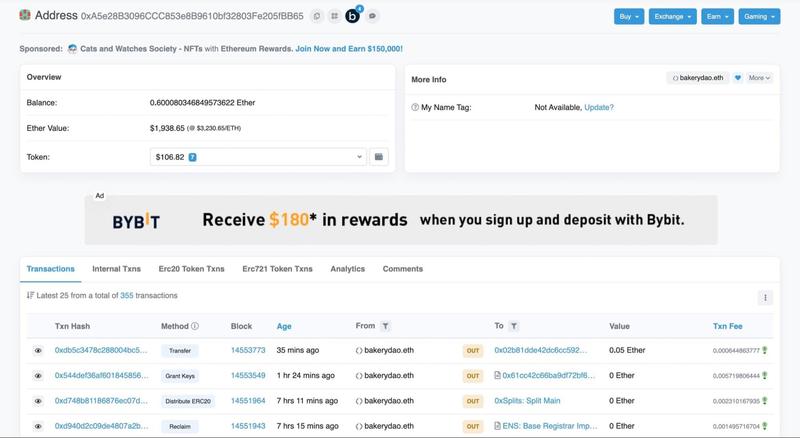This screenshot has width=800, height=438.
Task: Click the Update? name tag link
Action: (599, 107)
